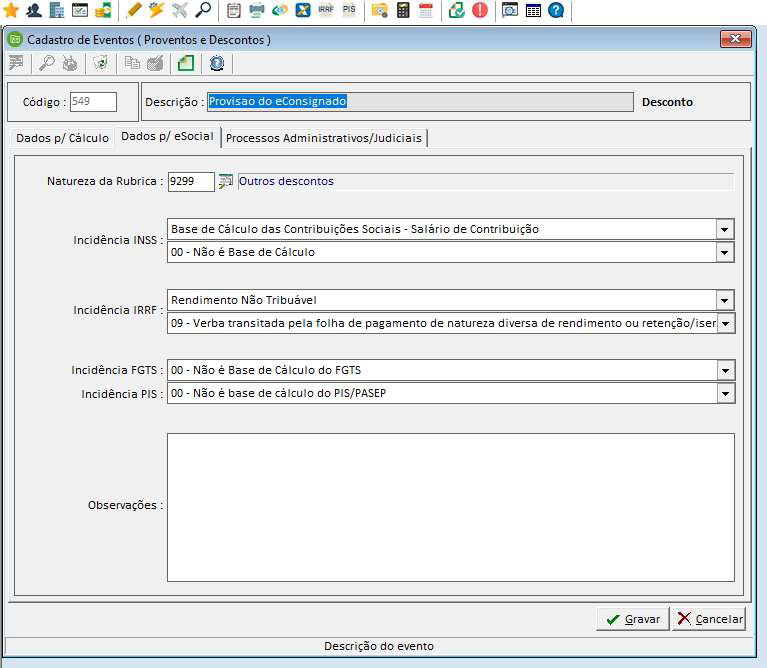The image size is (767, 668).
Task: Open the company building icon
Action: coord(57,10)
